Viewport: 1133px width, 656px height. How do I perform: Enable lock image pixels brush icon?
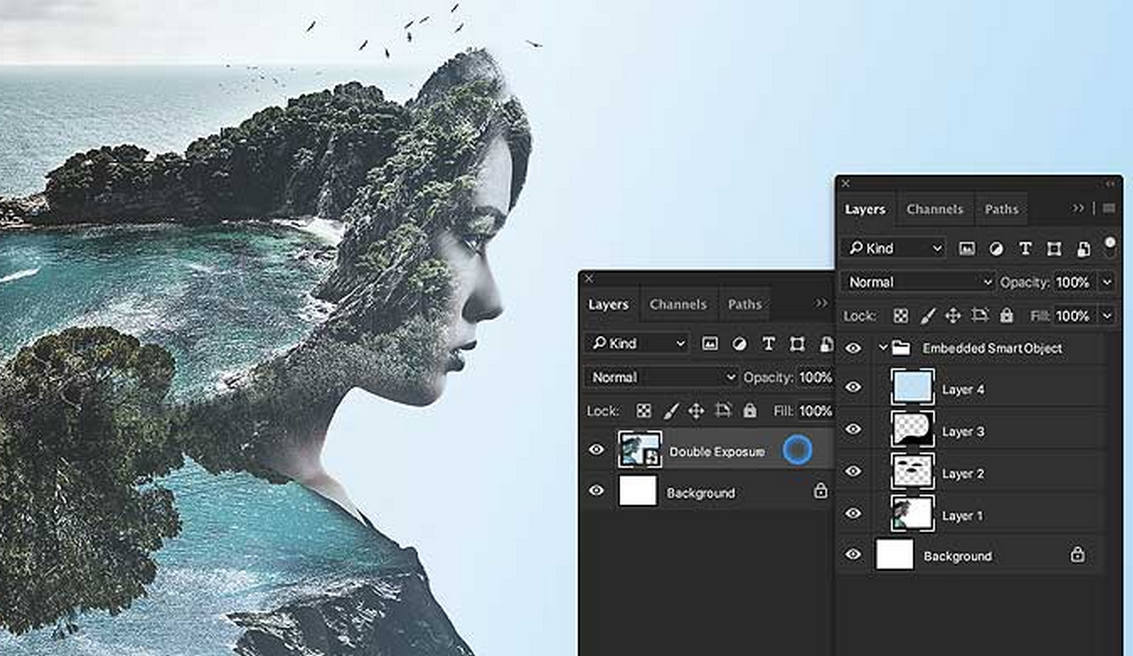coord(926,314)
